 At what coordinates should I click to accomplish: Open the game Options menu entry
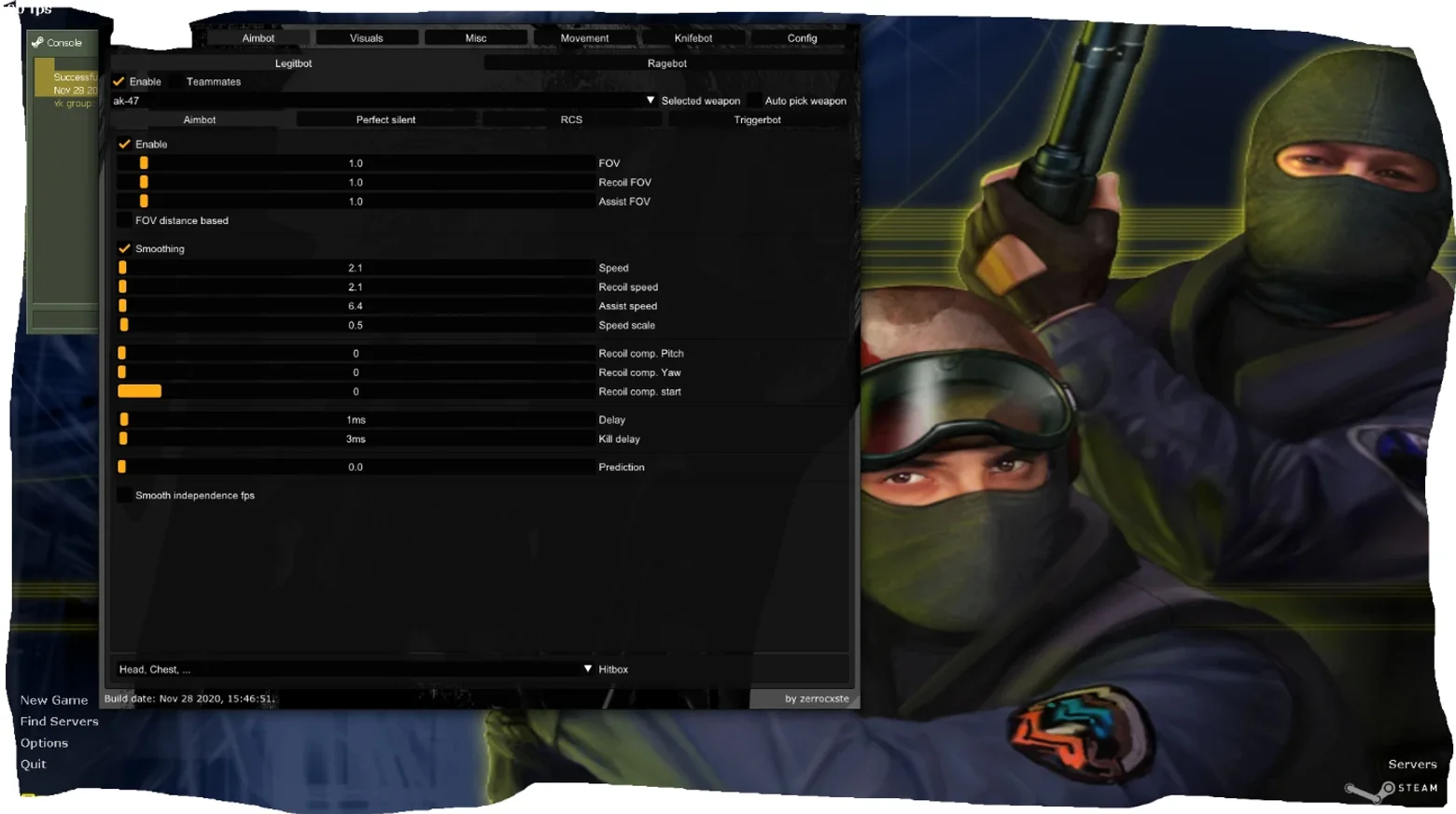[44, 743]
